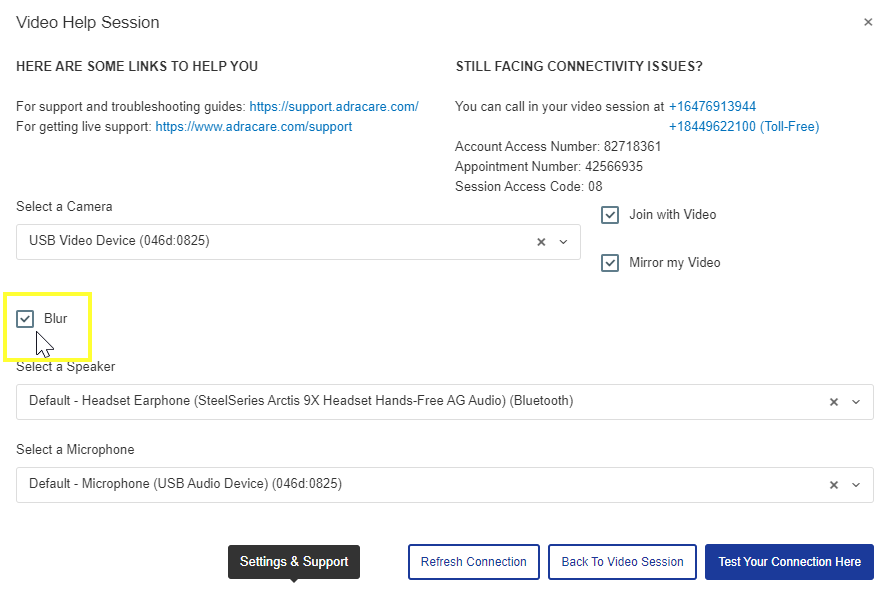884x593 pixels.
Task: Call the +16476913944 phone number link
Action: 712,107
